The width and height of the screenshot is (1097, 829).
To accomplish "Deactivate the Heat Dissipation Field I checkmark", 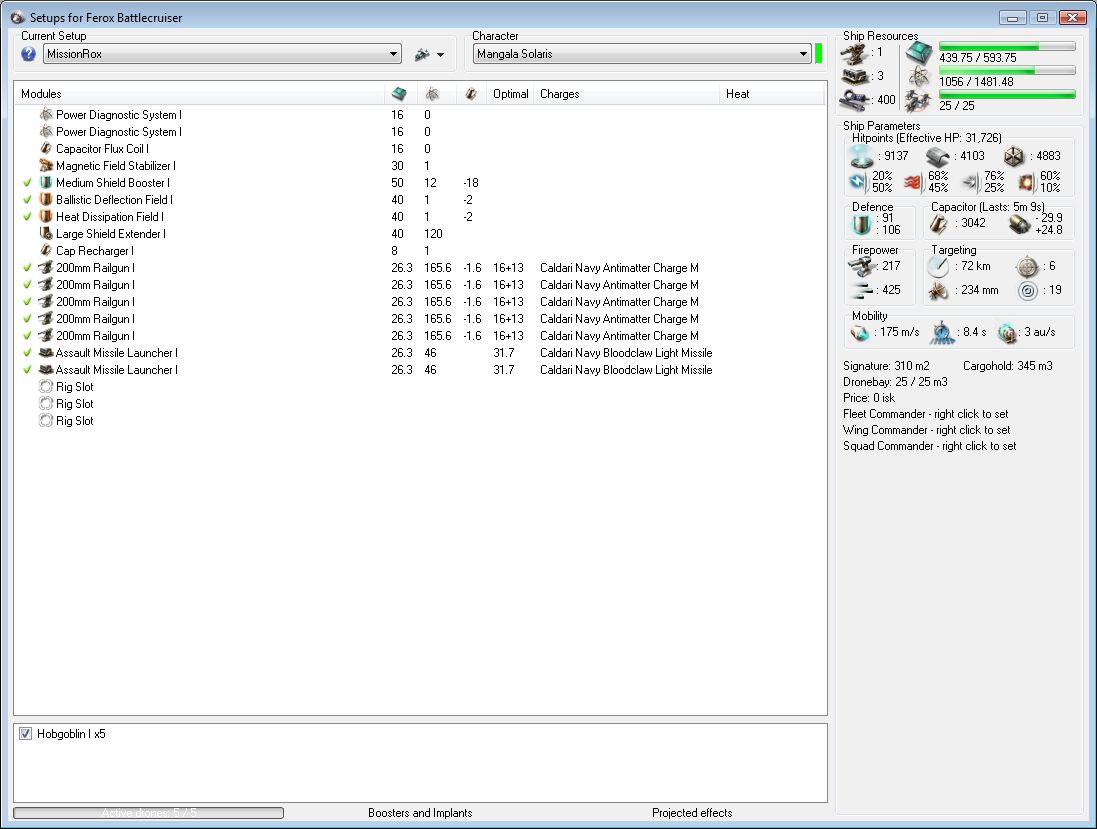I will coord(28,217).
